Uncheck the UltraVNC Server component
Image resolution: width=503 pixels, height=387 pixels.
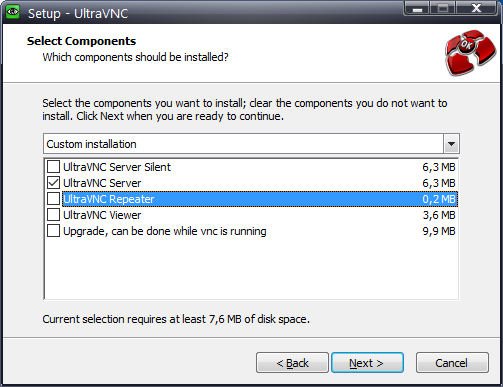click(53, 183)
